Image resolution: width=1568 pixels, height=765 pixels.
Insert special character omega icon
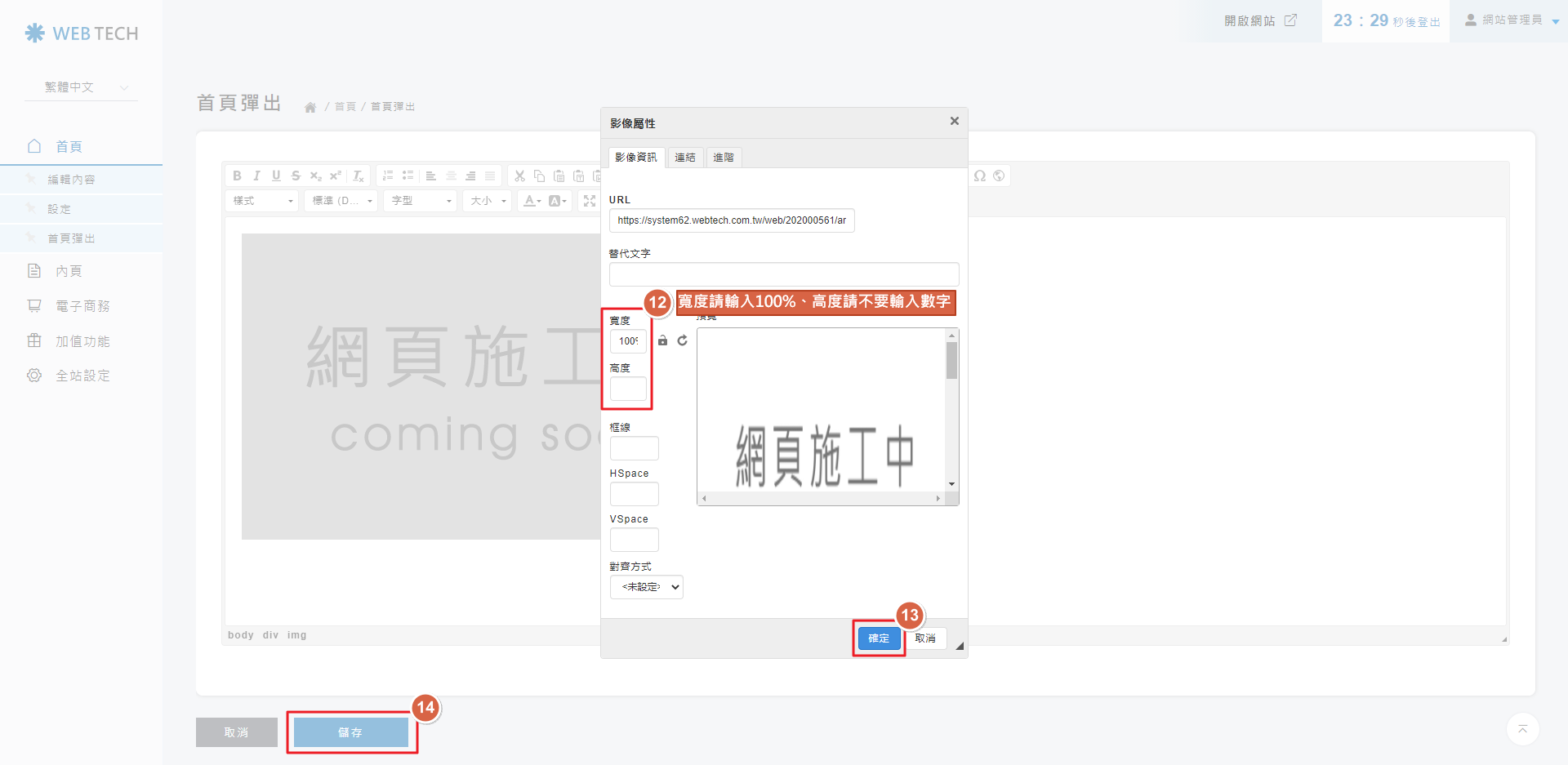pos(980,176)
